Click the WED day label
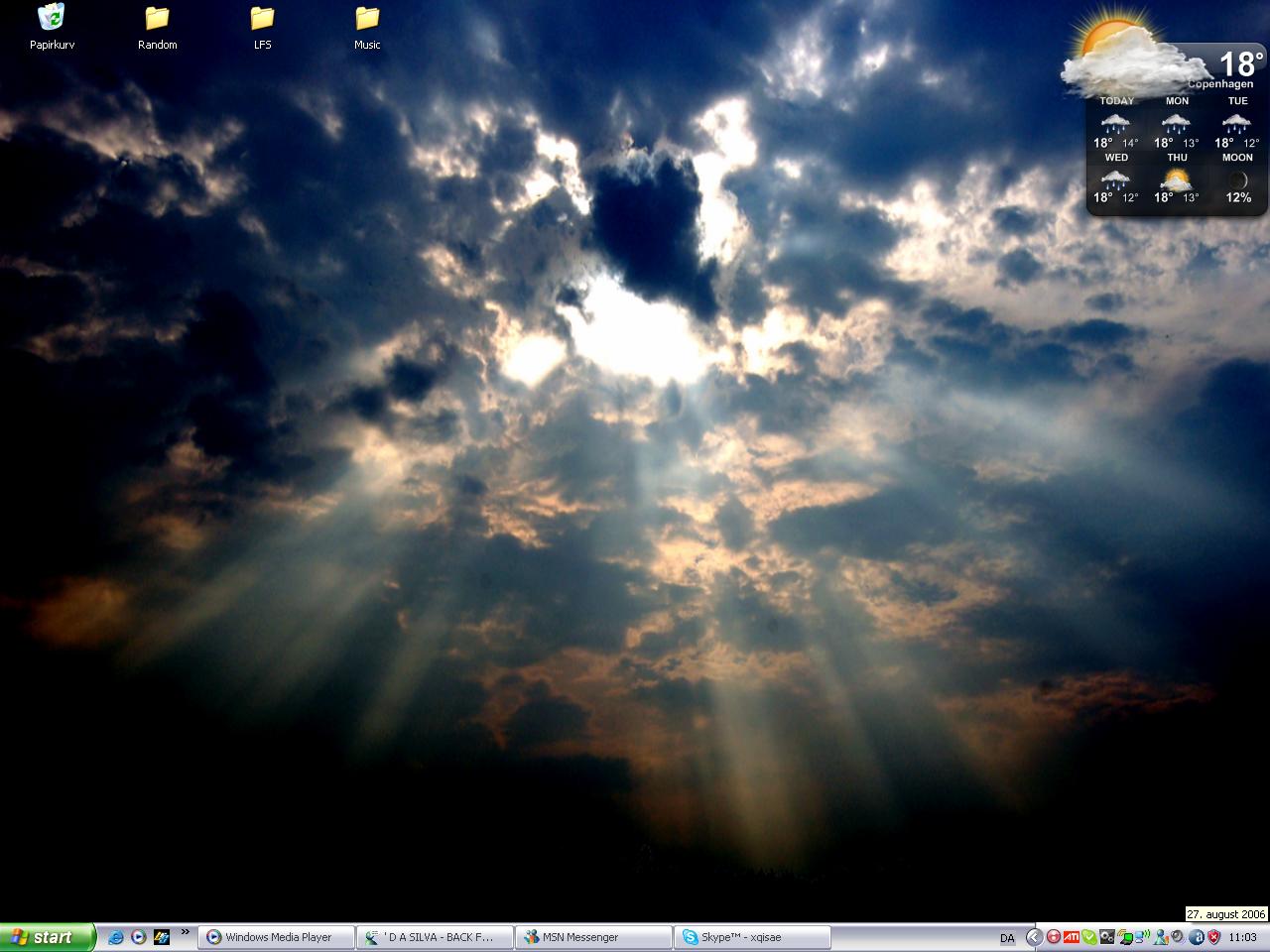The height and width of the screenshot is (952, 1270). pos(1116,158)
